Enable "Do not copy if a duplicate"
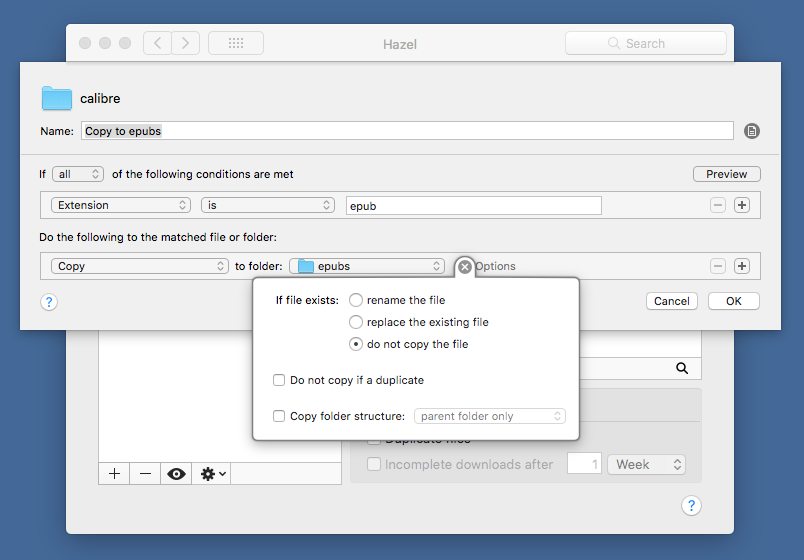Image resolution: width=804 pixels, height=560 pixels. coord(280,380)
